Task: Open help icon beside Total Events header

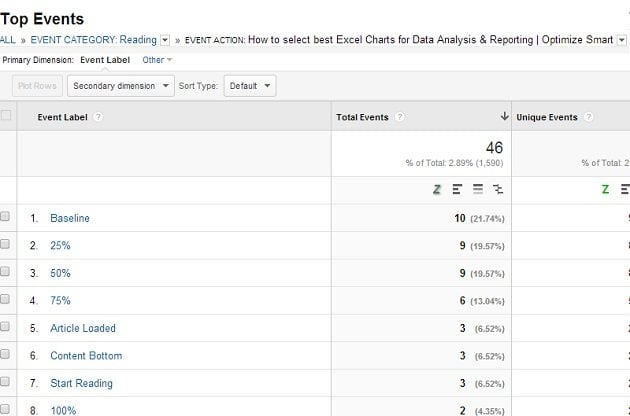Action: tap(399, 117)
